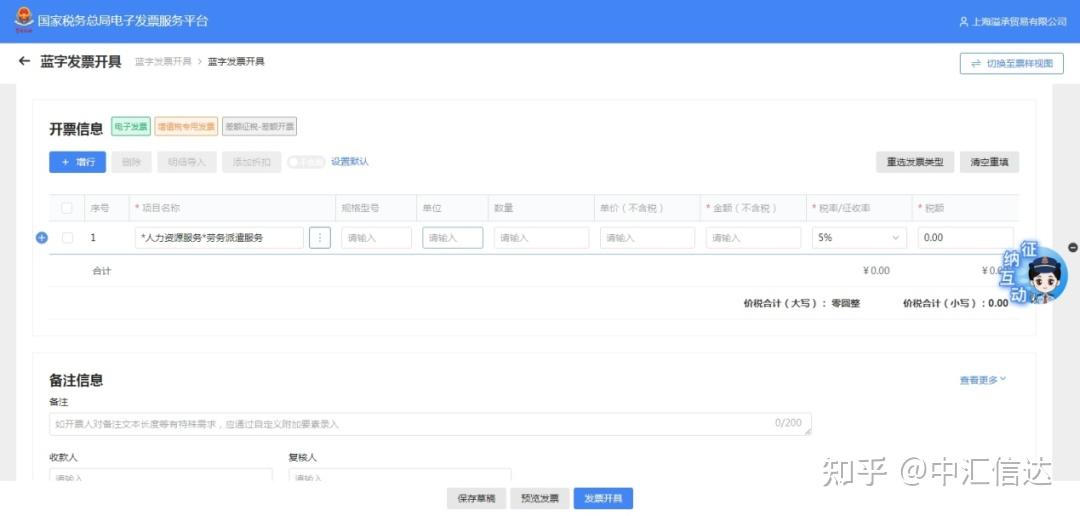Click the disabled 删除 button

click(132, 163)
